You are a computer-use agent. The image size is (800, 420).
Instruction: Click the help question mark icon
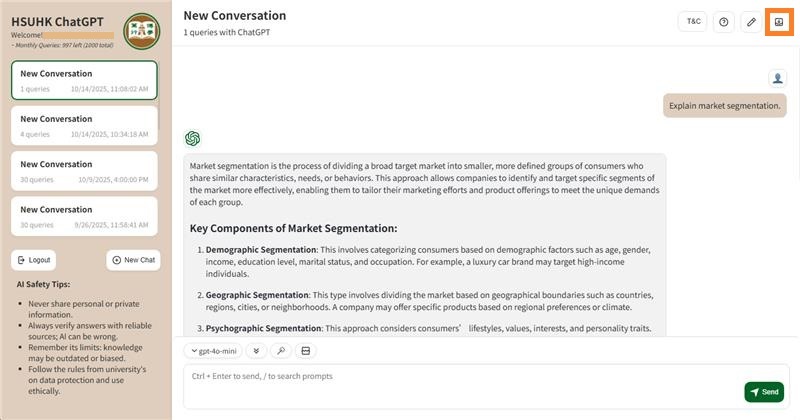coord(724,22)
